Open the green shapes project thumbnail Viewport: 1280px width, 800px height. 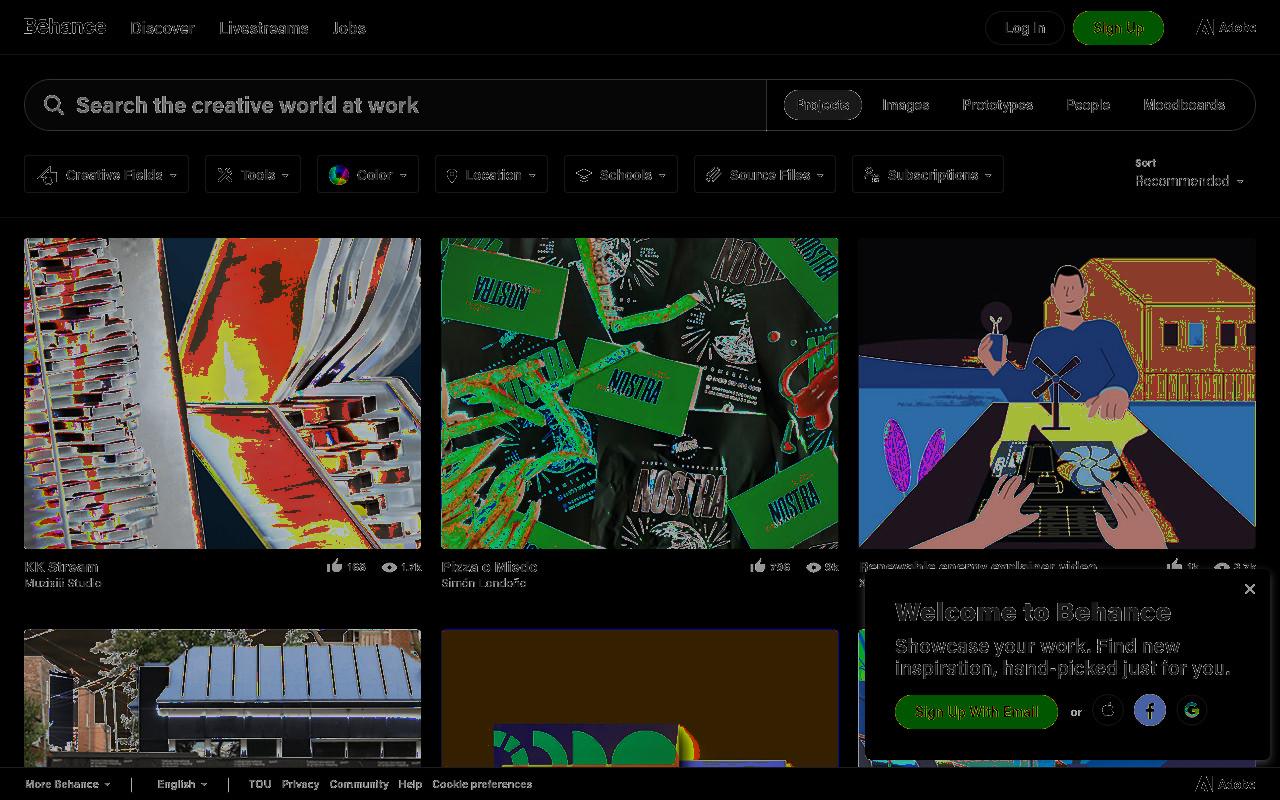click(639, 698)
